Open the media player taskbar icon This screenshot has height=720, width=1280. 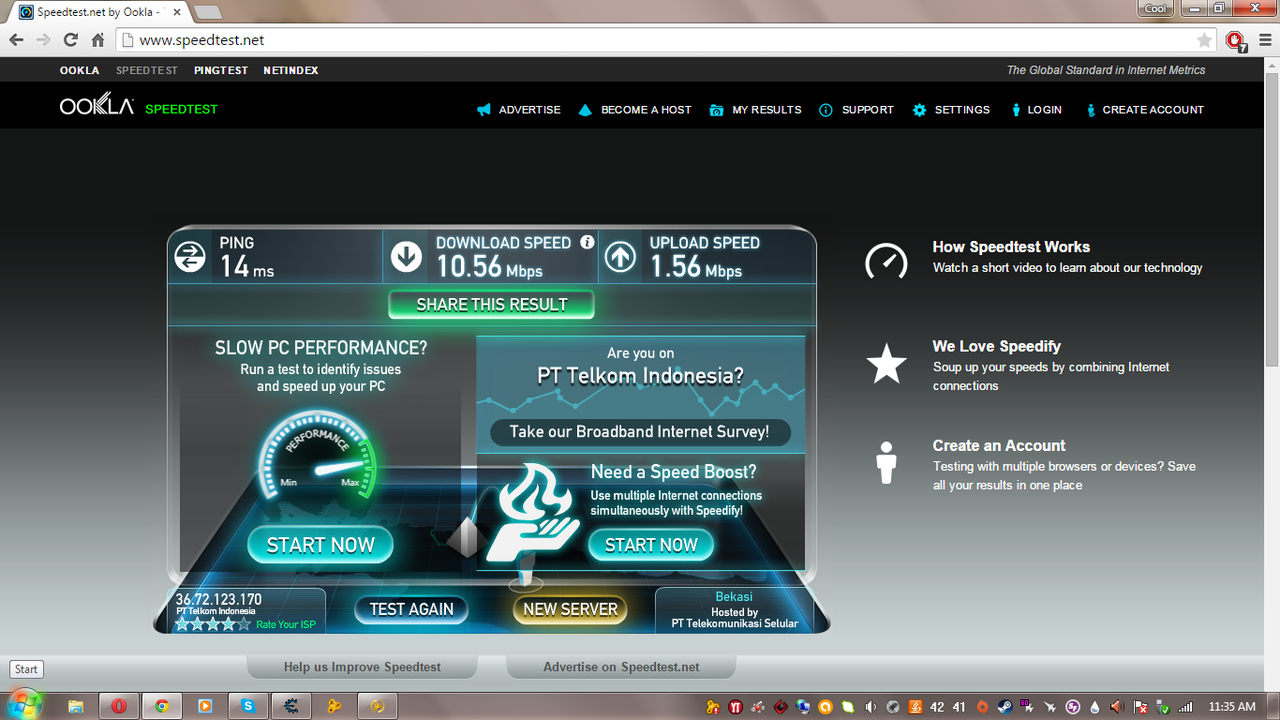pos(205,706)
